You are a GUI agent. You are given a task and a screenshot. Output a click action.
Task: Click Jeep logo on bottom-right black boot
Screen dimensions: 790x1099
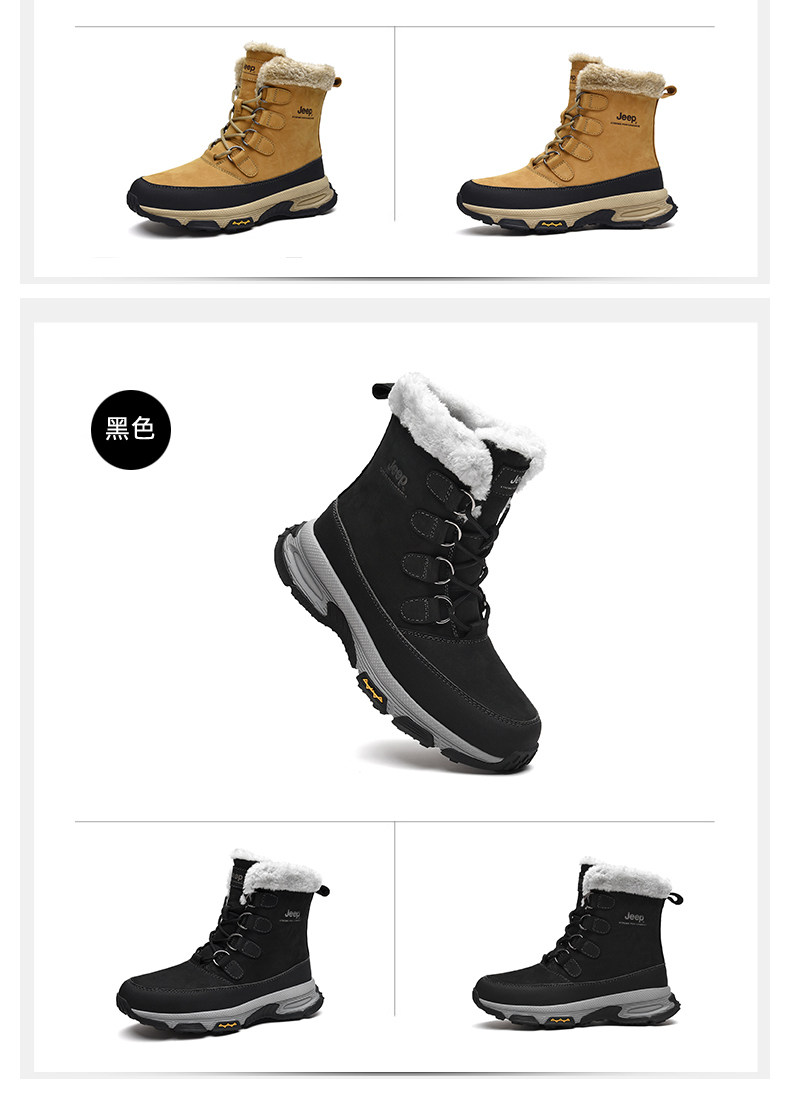(x=634, y=917)
